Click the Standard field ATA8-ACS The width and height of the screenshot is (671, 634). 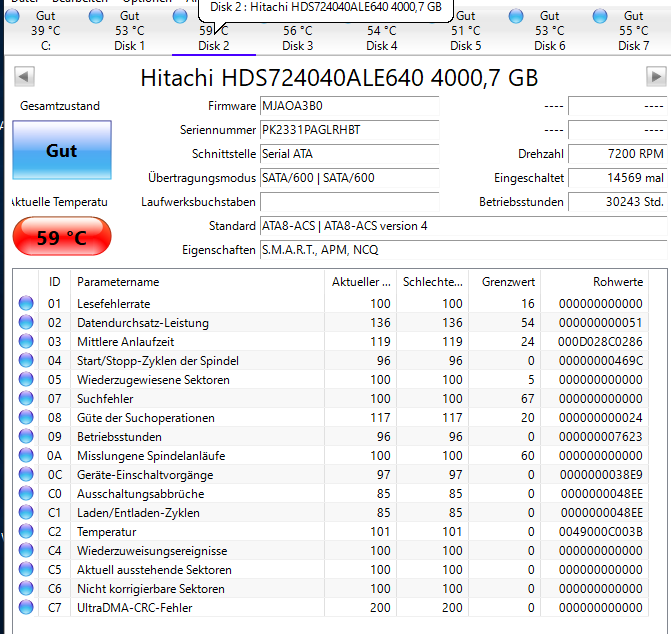(464, 226)
